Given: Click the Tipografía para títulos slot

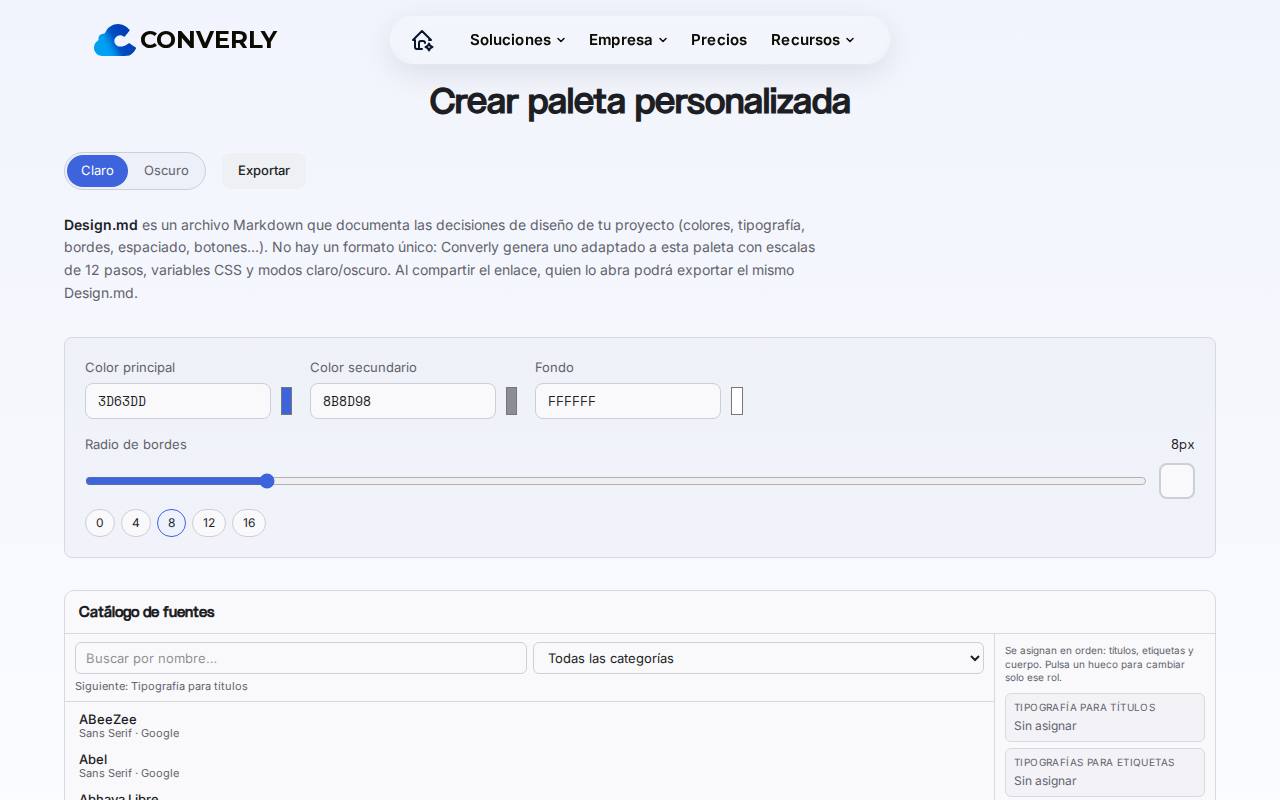Looking at the screenshot, I should pos(1105,717).
